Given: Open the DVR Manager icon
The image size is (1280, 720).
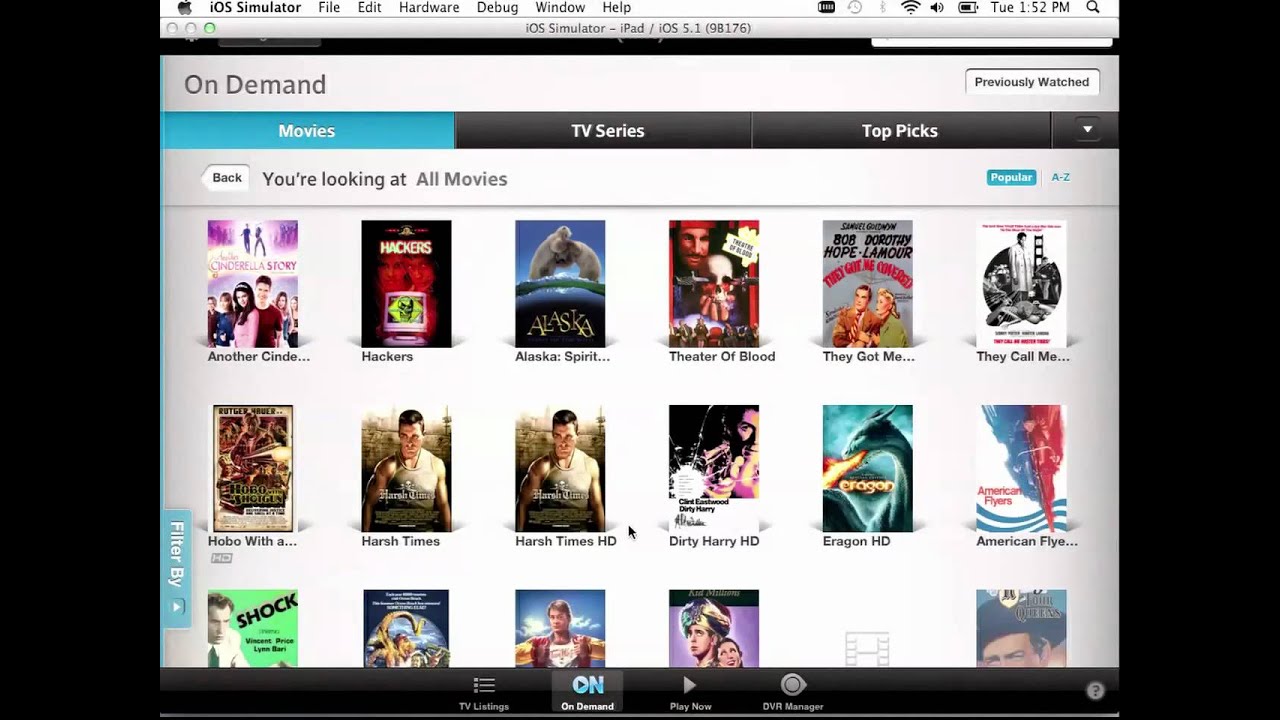Looking at the screenshot, I should [x=793, y=692].
